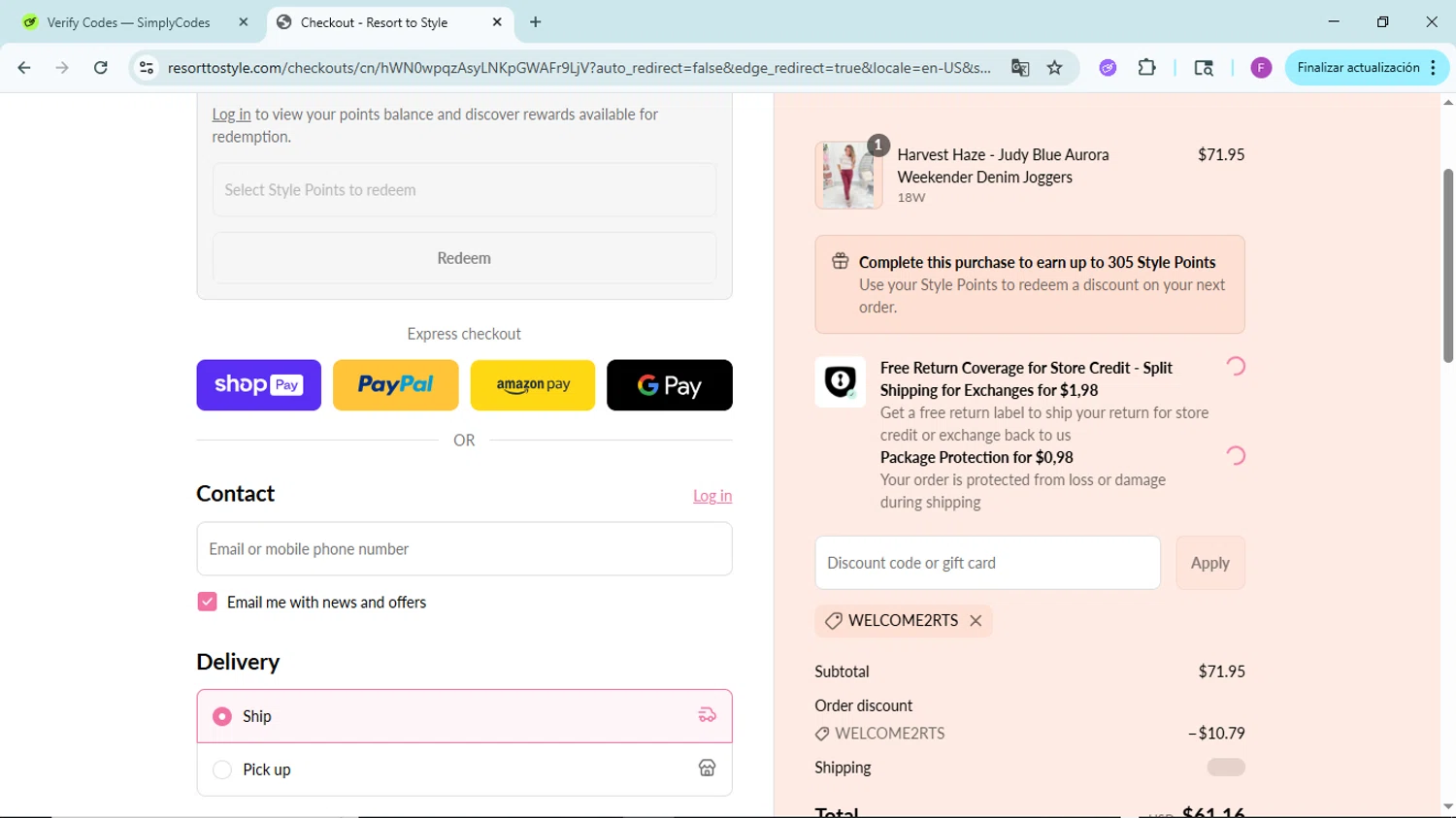Click the browser forward arrow
Screen dimensions: 1456x818
(62, 68)
